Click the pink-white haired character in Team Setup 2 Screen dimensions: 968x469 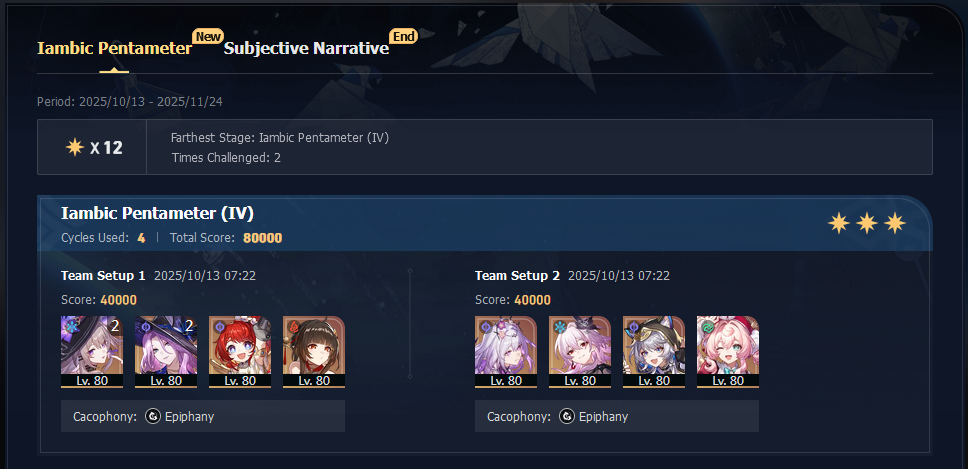[580, 352]
